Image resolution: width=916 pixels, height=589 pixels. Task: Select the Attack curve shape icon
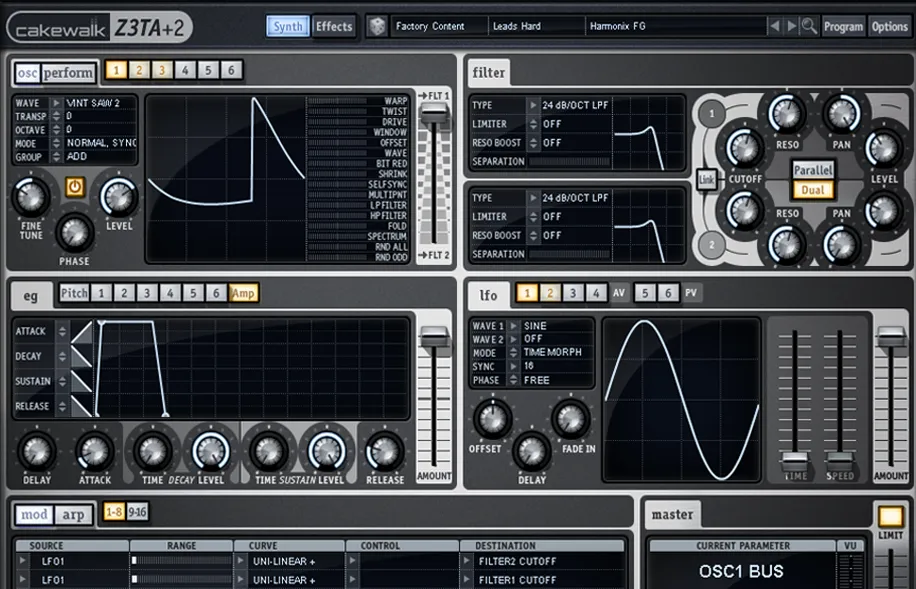tap(82, 331)
